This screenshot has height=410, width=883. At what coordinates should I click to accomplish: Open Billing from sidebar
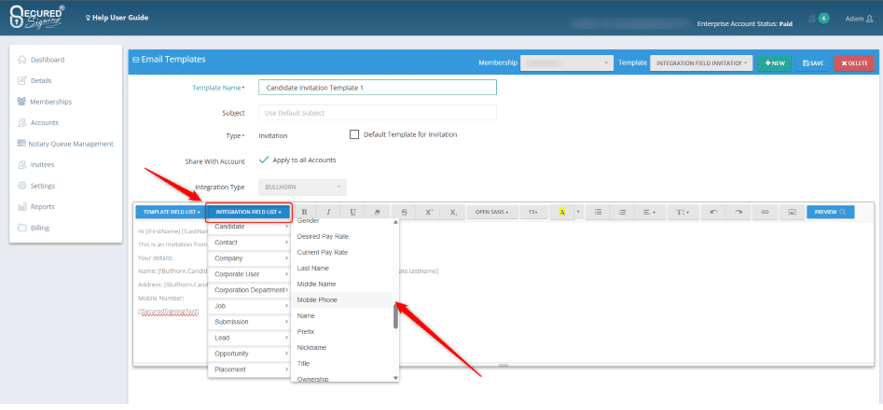click(33, 228)
